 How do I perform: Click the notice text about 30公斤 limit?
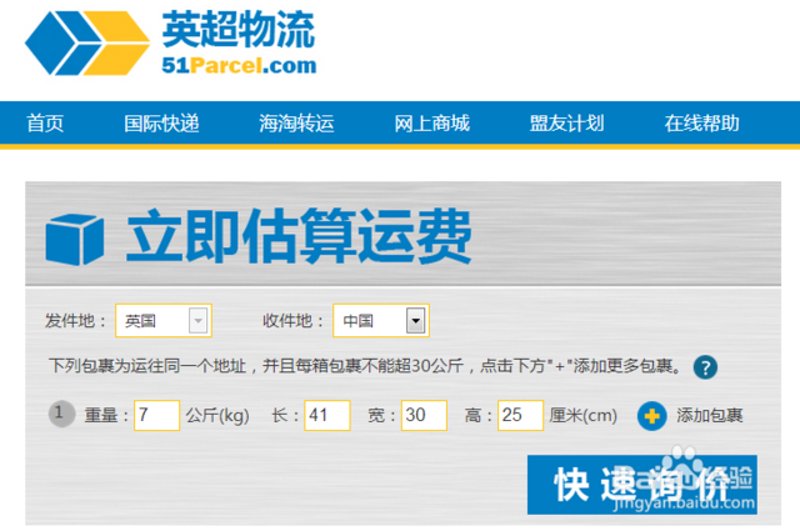click(365, 366)
